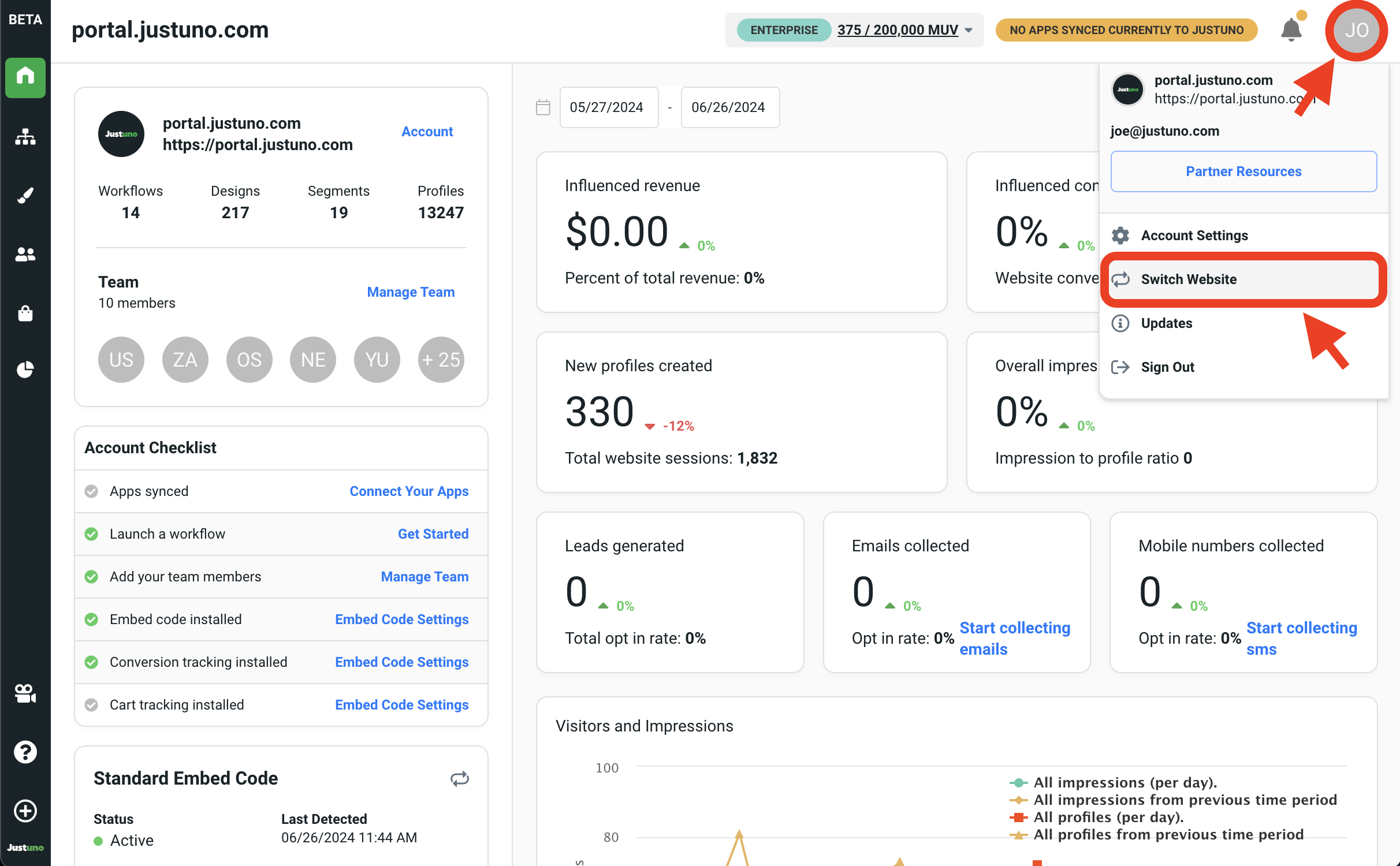Refresh the Standard Embed Code status icon

(x=459, y=778)
